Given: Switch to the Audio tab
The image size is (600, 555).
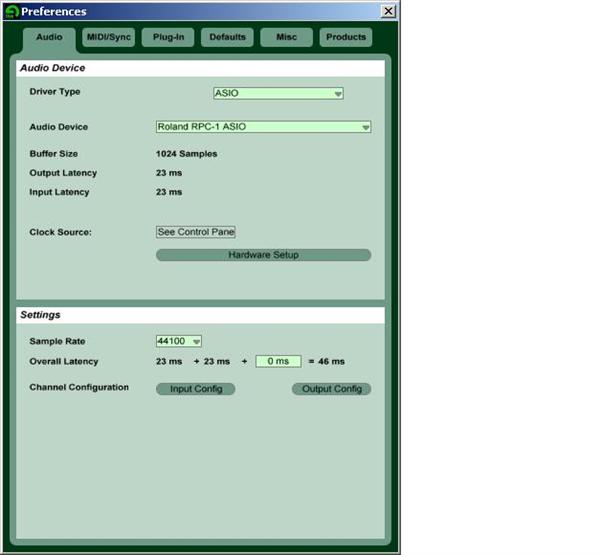Looking at the screenshot, I should [49, 38].
